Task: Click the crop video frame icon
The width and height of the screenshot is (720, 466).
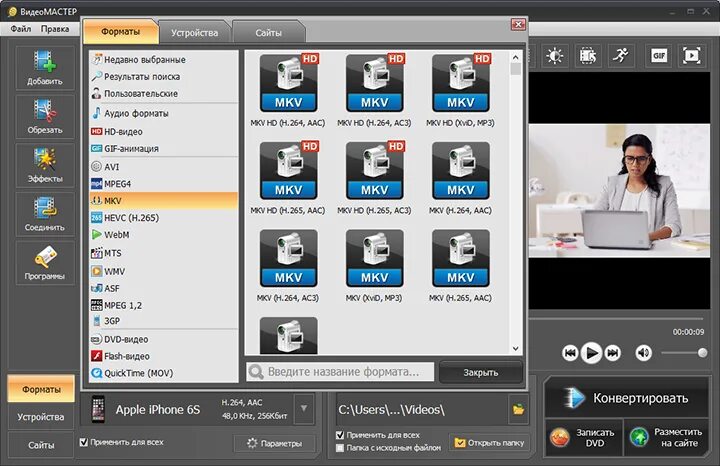Action: point(588,56)
